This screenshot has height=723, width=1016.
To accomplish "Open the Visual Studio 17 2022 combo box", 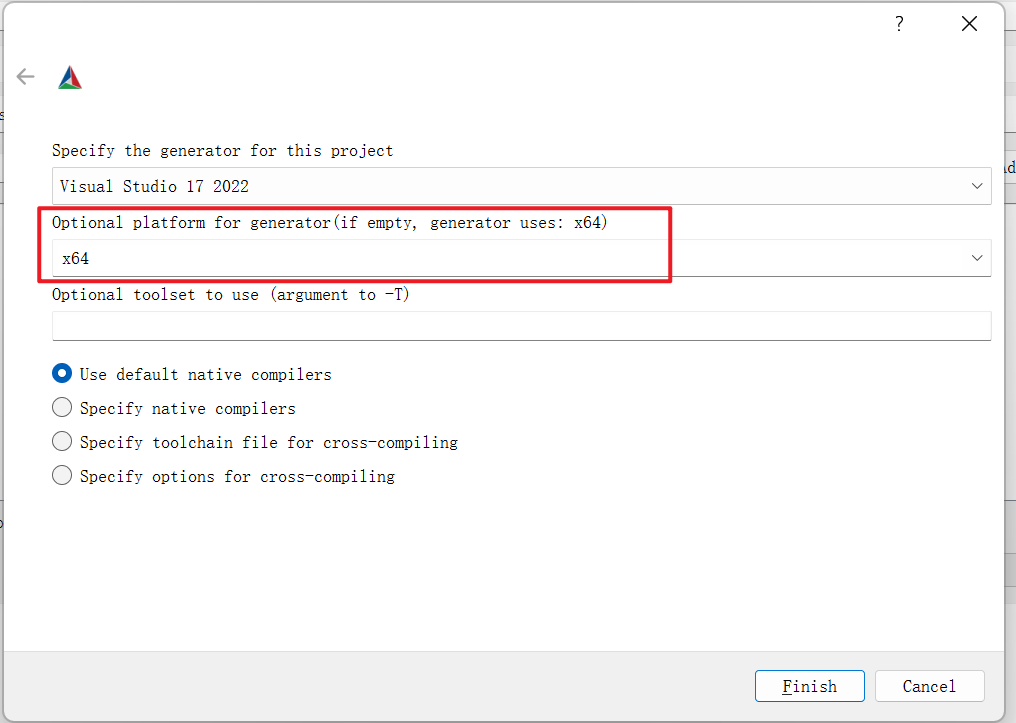I will click(522, 187).
